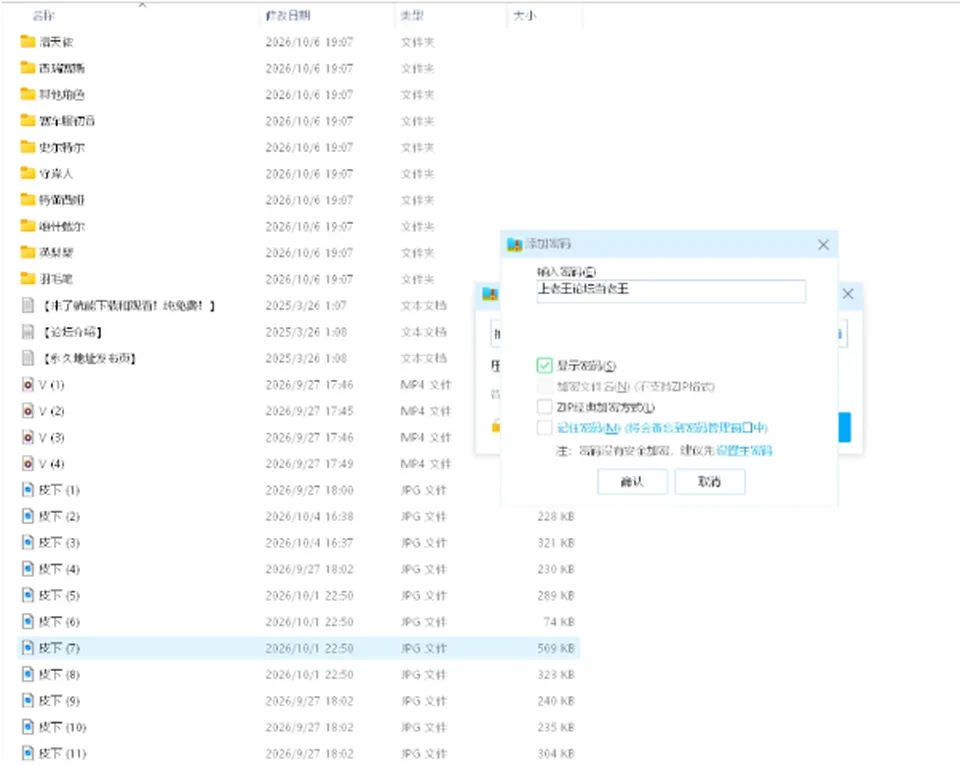This screenshot has height=765, width=960.
Task: Click the 史尔特尔 folder icon
Action: point(28,147)
